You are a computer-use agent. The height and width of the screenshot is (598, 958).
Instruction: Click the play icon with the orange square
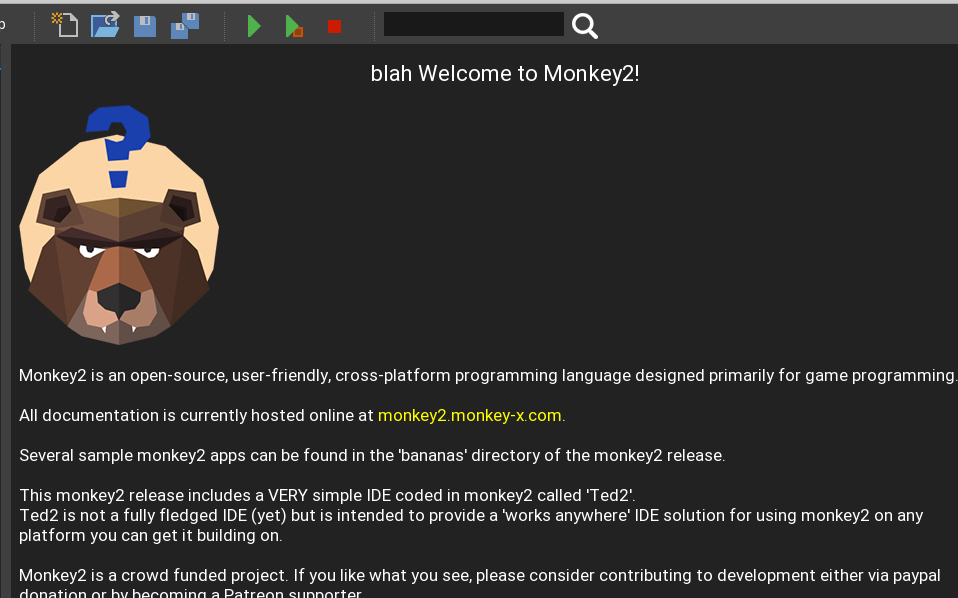(x=294, y=26)
